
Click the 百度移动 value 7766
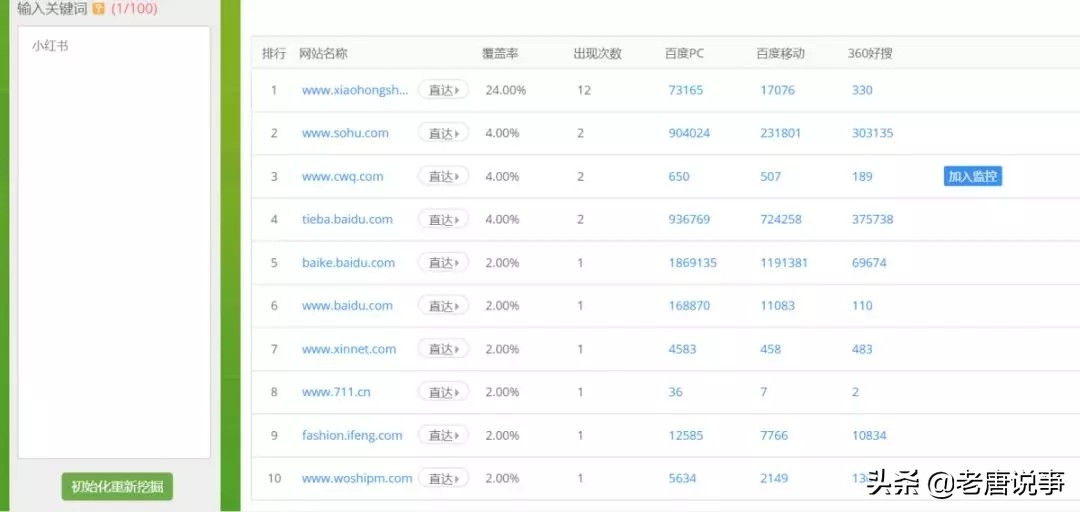[x=774, y=435]
